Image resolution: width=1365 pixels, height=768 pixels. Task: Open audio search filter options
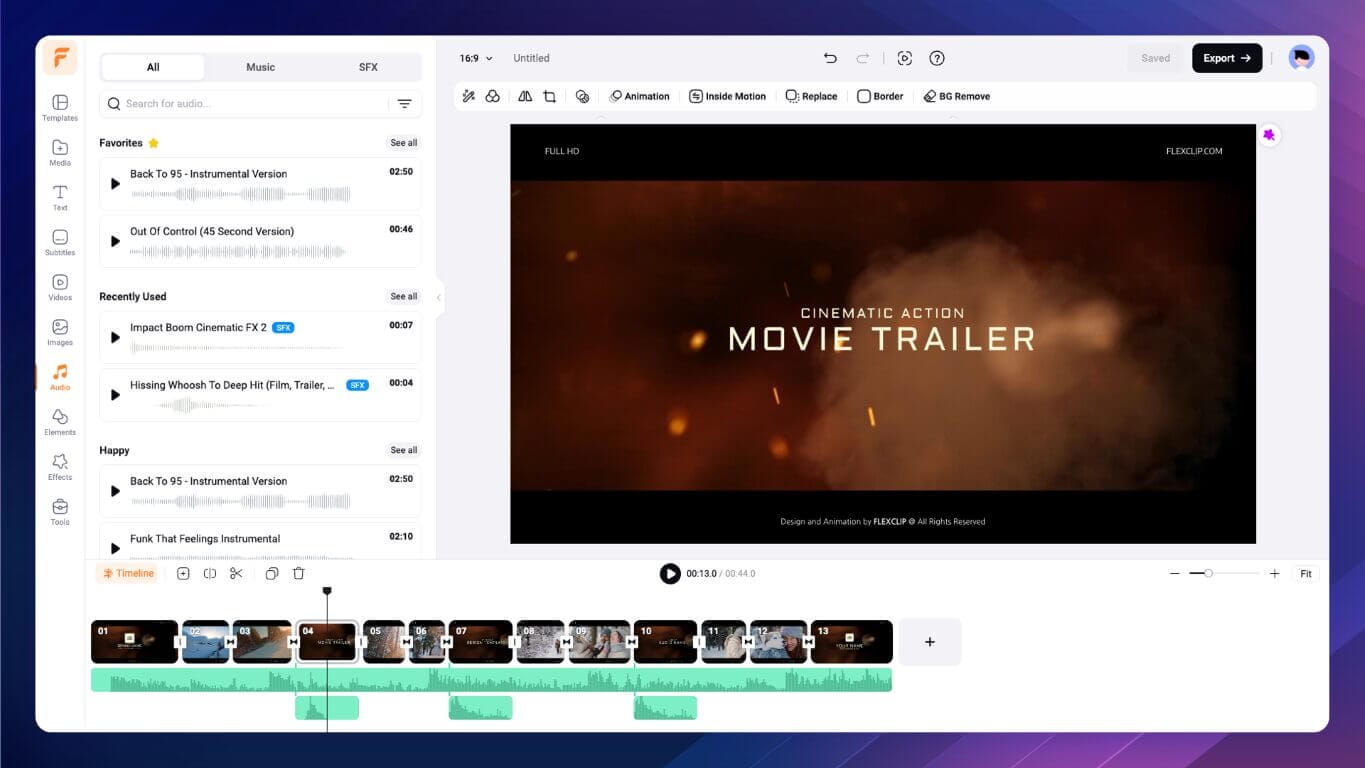click(x=404, y=104)
